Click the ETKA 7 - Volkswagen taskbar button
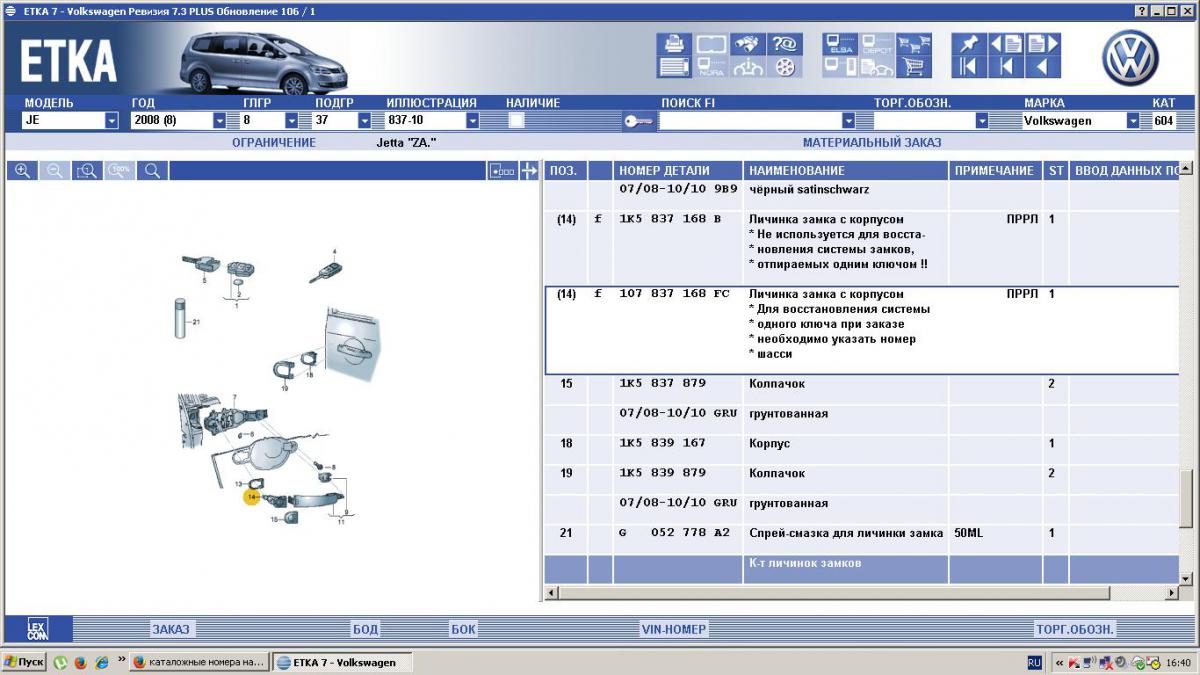1200x675 pixels. [x=342, y=662]
